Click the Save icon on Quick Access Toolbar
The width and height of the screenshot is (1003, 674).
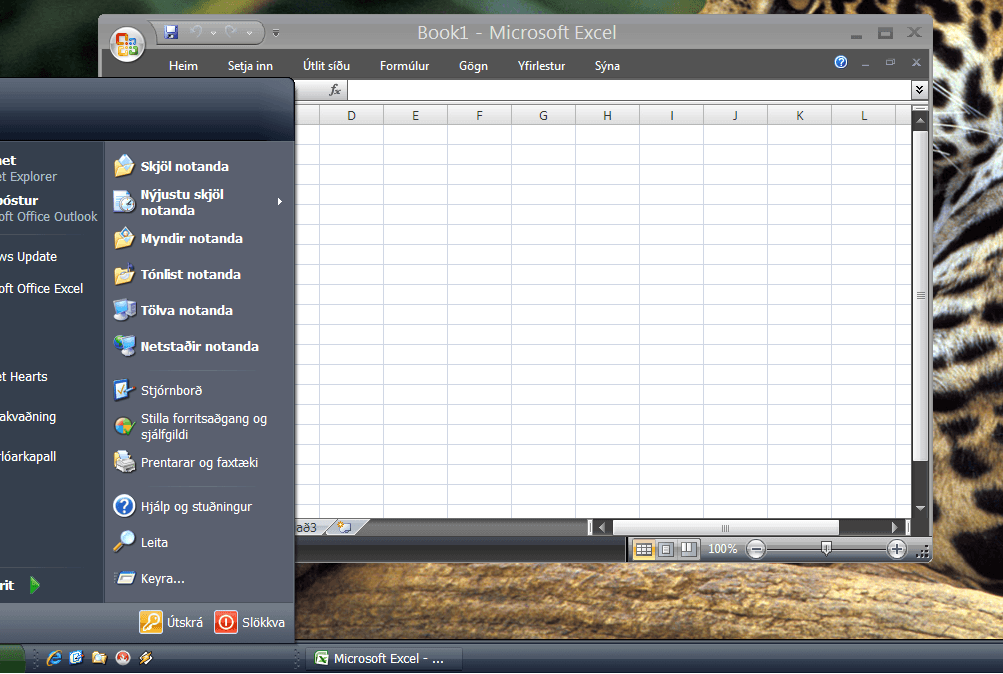[x=171, y=32]
